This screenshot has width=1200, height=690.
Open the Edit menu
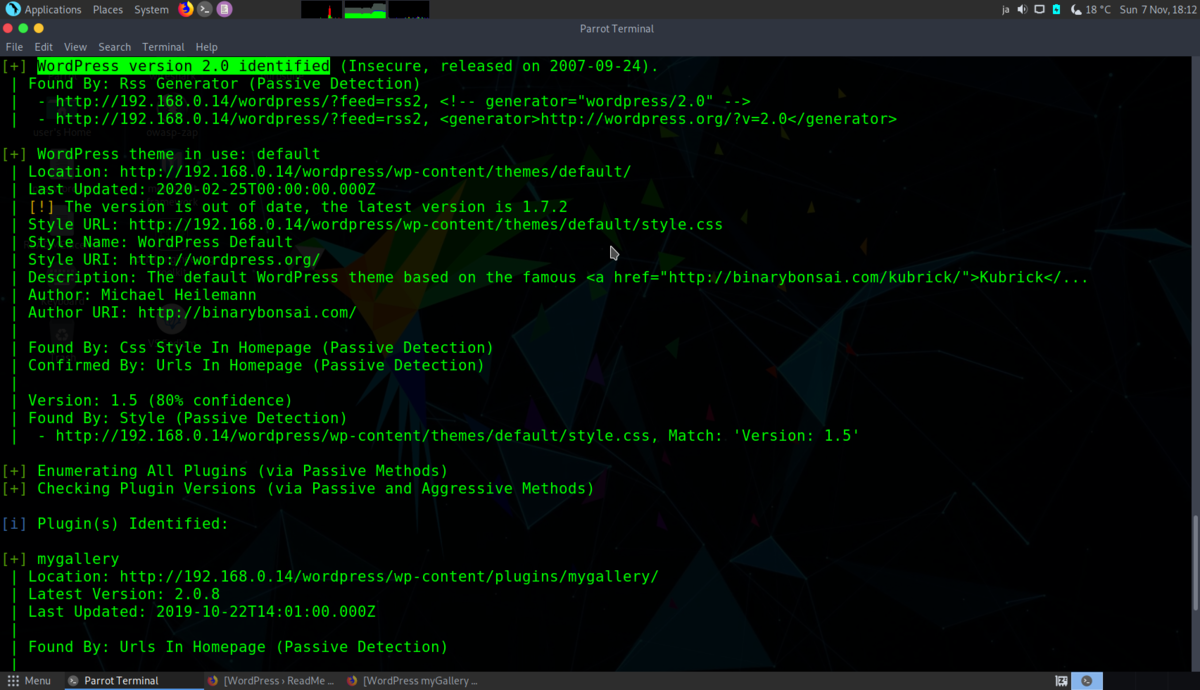(43, 47)
